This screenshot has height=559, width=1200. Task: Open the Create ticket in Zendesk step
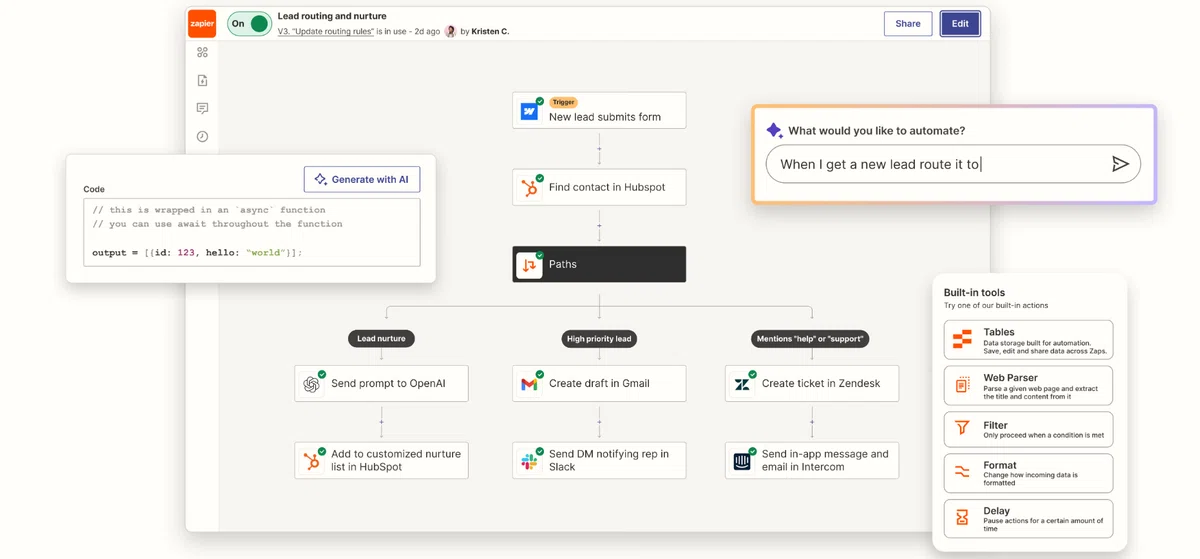[x=811, y=383]
